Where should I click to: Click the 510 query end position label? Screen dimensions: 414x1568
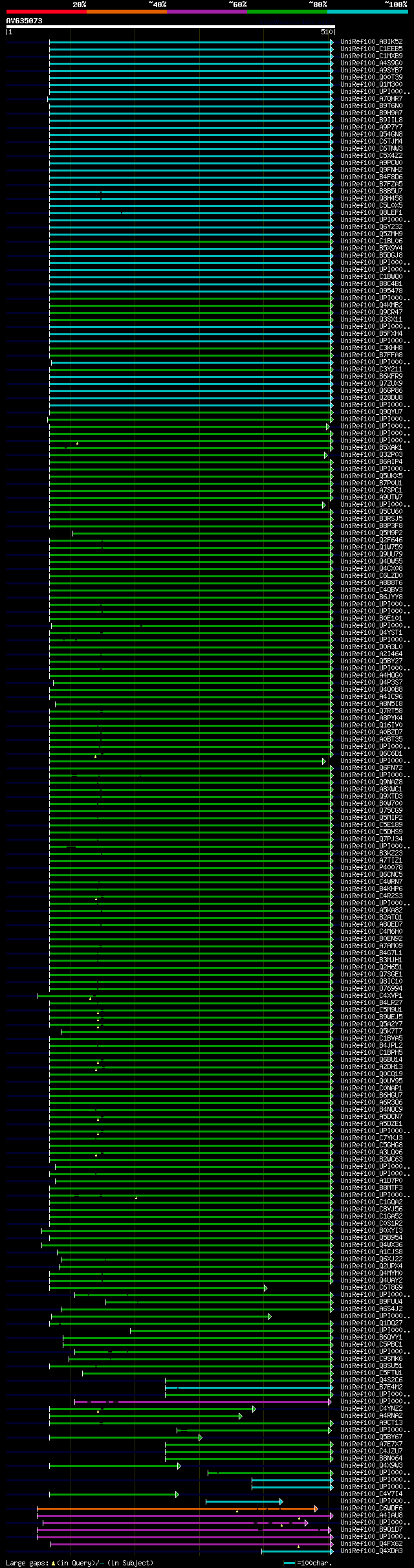[326, 32]
